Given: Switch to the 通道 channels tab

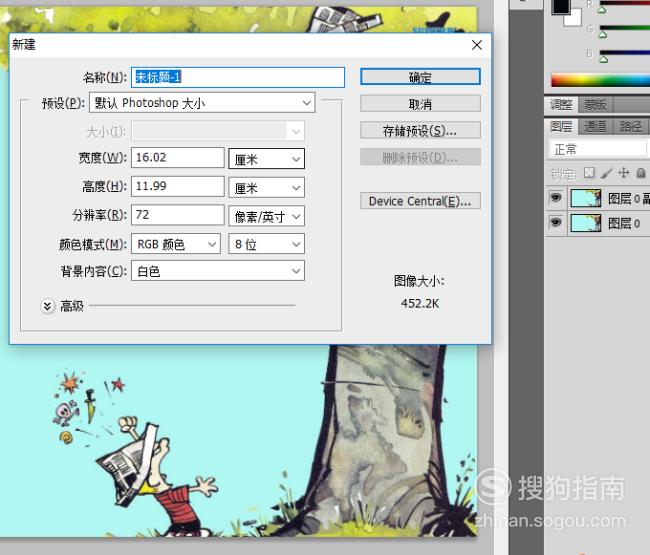Looking at the screenshot, I should coord(595,126).
